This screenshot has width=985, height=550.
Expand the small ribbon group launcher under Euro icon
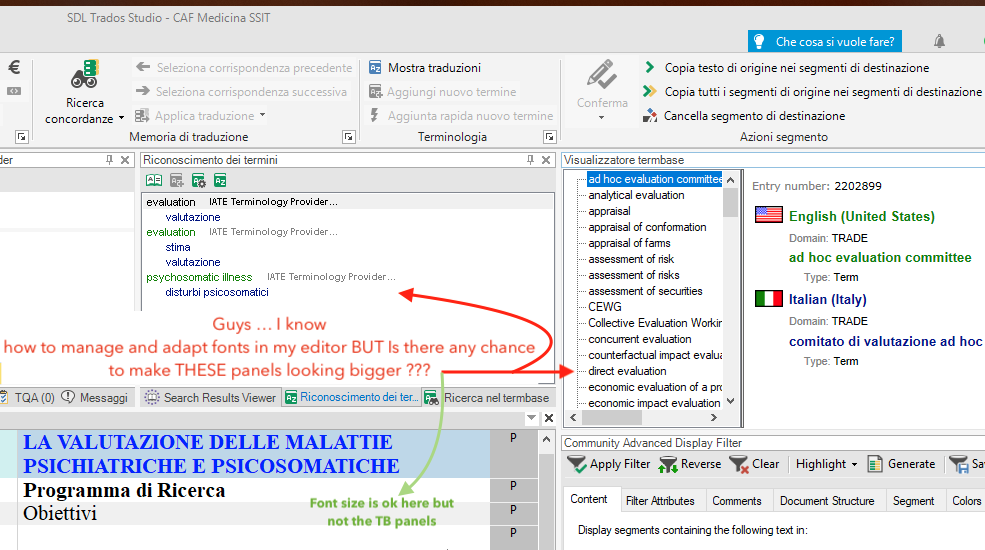click(x=22, y=136)
